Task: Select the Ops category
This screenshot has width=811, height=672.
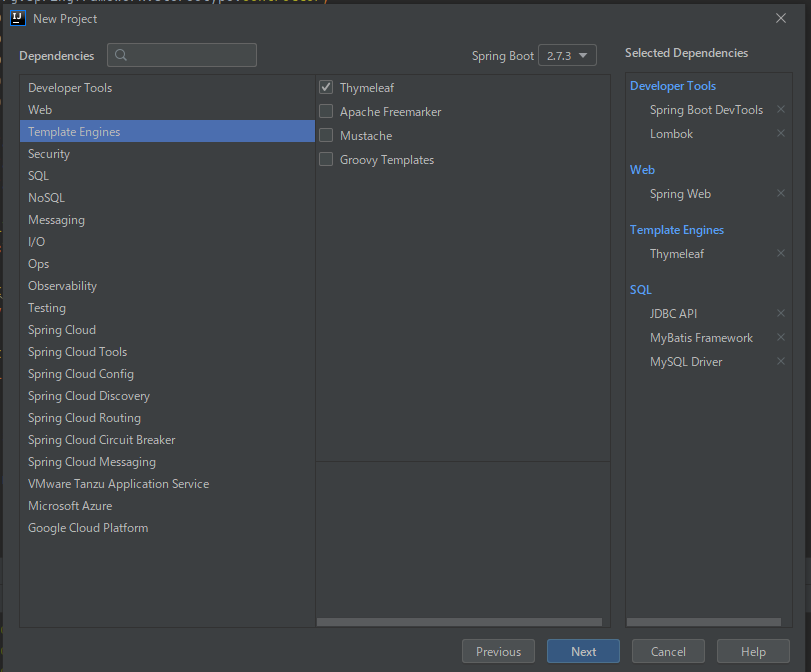Action: coord(167,264)
